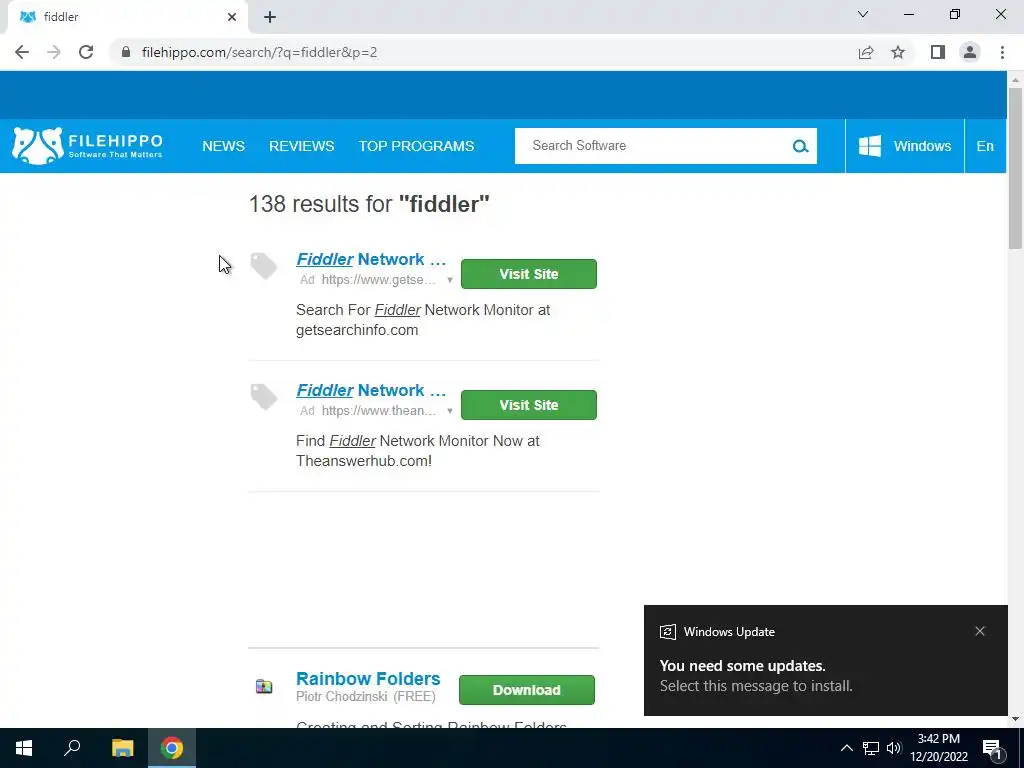Click the Chrome icon in the taskbar

(172, 748)
